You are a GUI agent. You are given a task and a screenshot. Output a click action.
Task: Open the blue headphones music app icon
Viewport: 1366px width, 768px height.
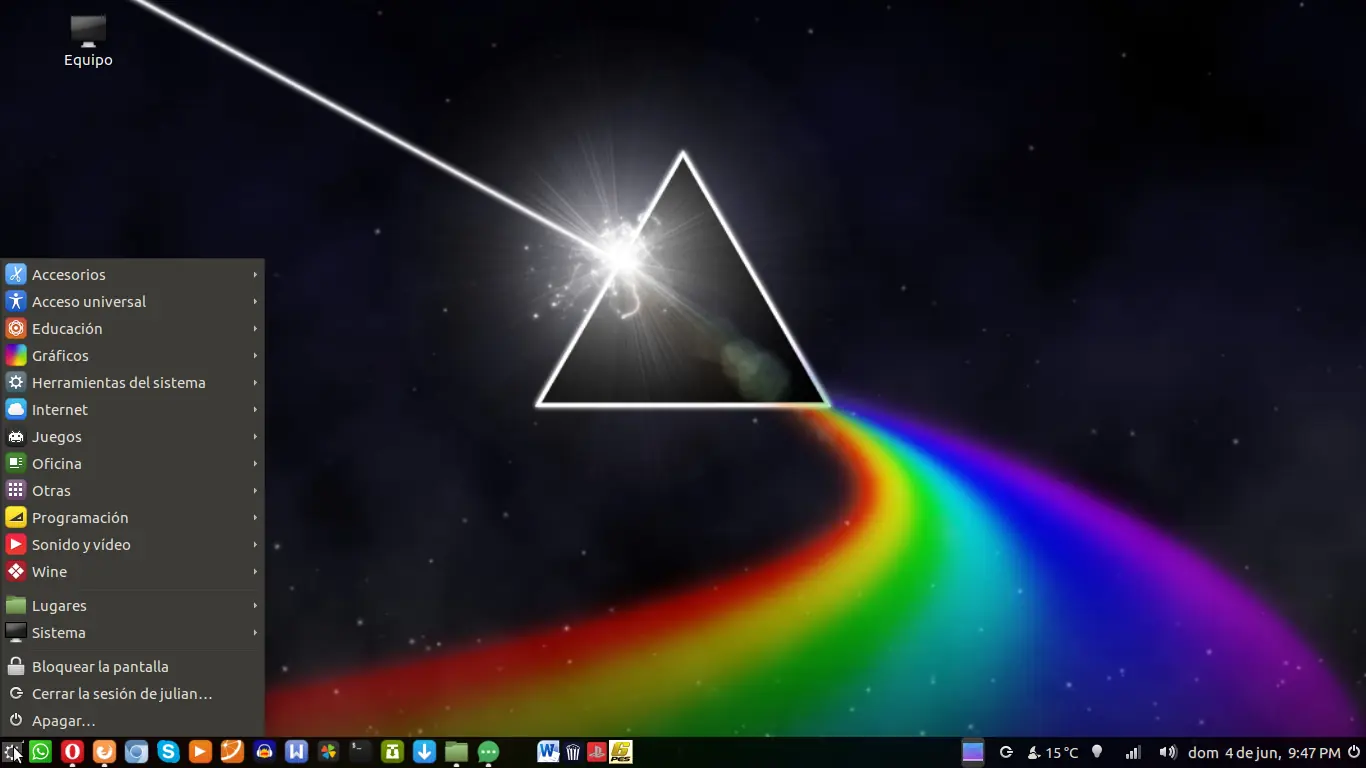264,752
